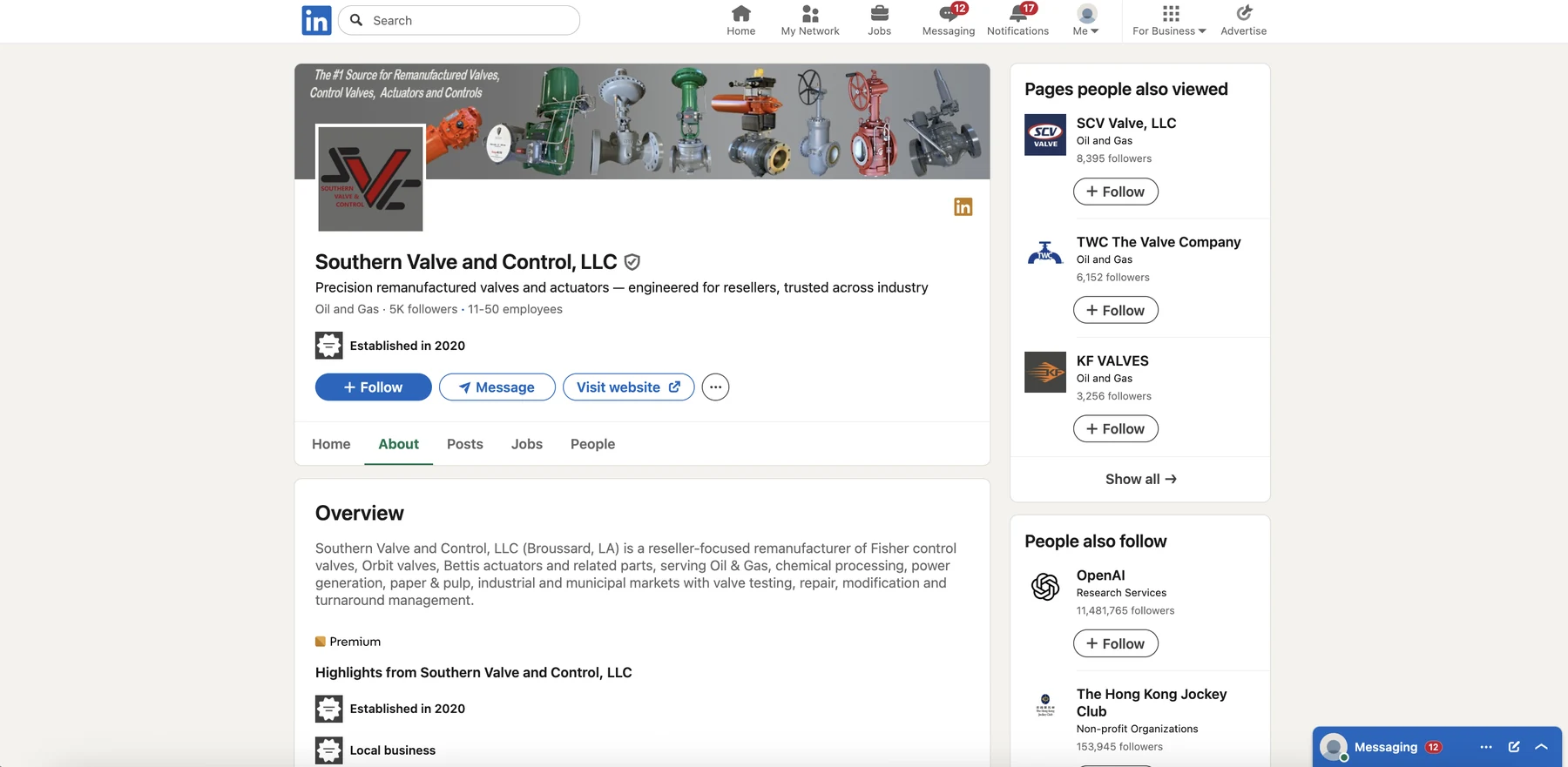The width and height of the screenshot is (1568, 767).
Task: Click the 'Southern Valve and Control, LLC' heading
Action: [466, 262]
